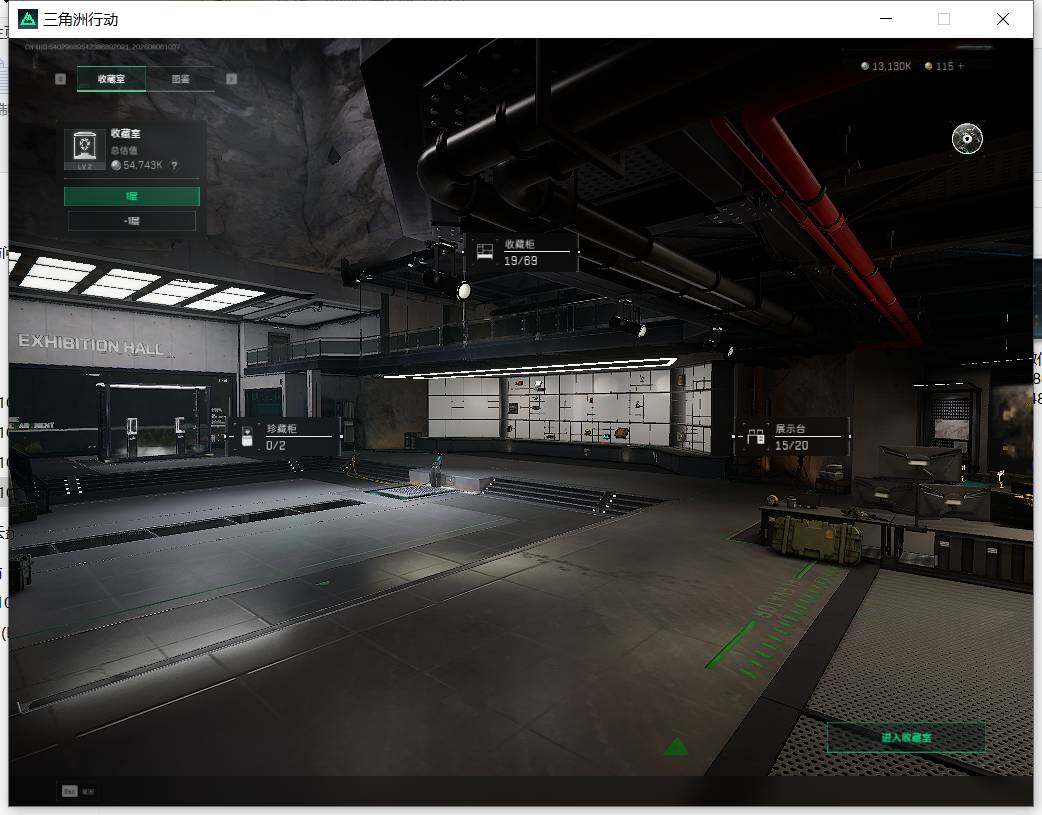Click the 收藏柜 cabinet icon

click(x=484, y=251)
